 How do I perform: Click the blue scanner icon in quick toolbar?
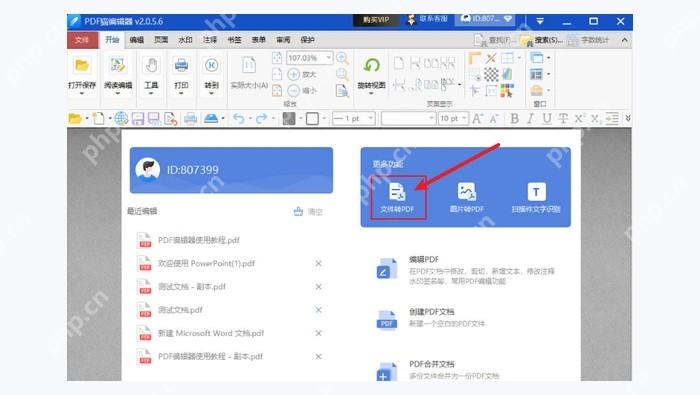click(211, 118)
